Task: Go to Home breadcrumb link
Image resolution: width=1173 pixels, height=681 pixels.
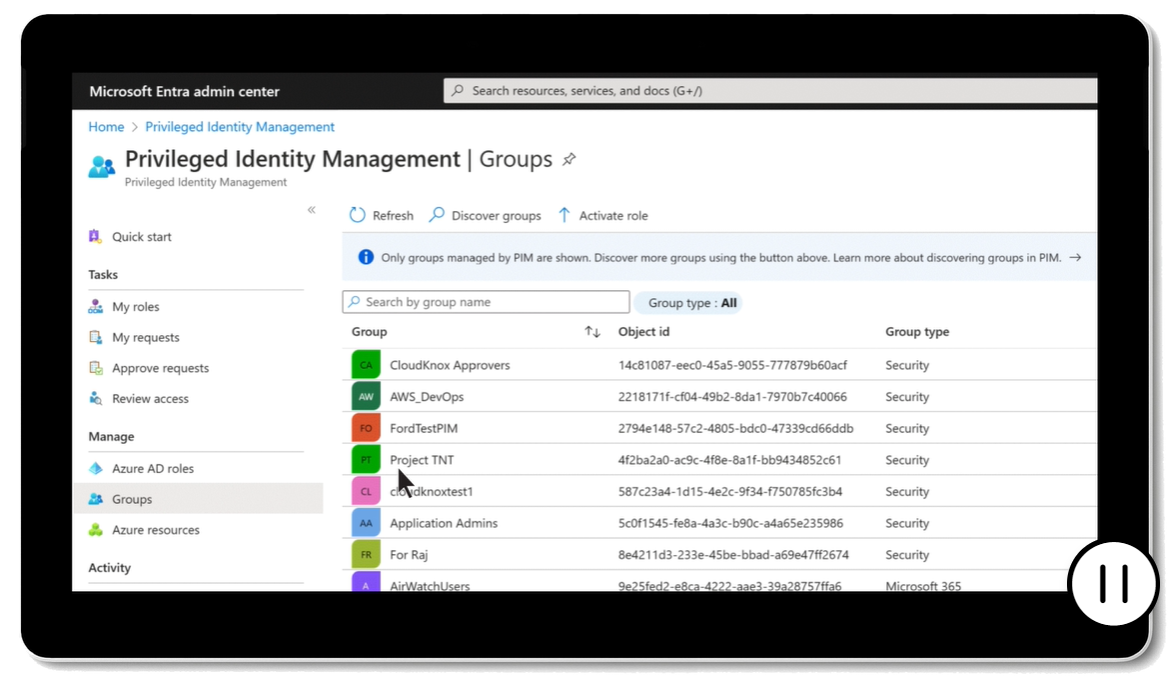Action: click(x=106, y=127)
